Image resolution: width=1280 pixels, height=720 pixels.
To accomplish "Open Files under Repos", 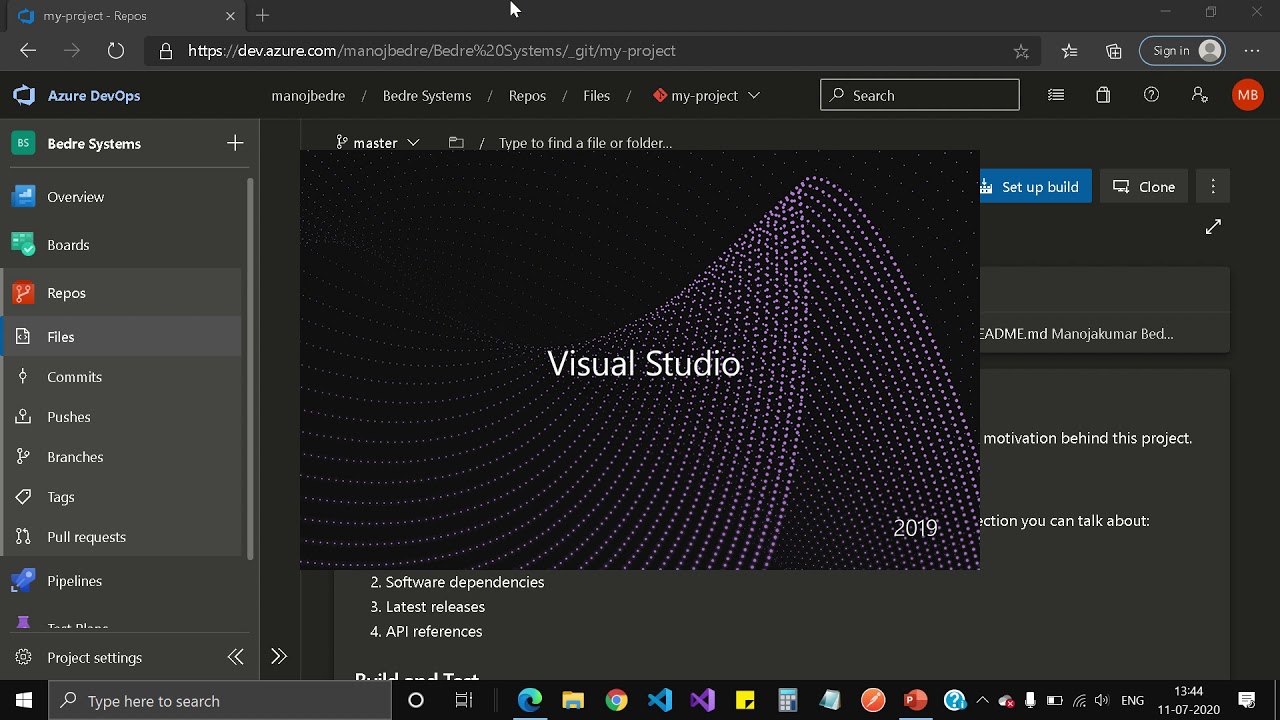I will 120,337.
